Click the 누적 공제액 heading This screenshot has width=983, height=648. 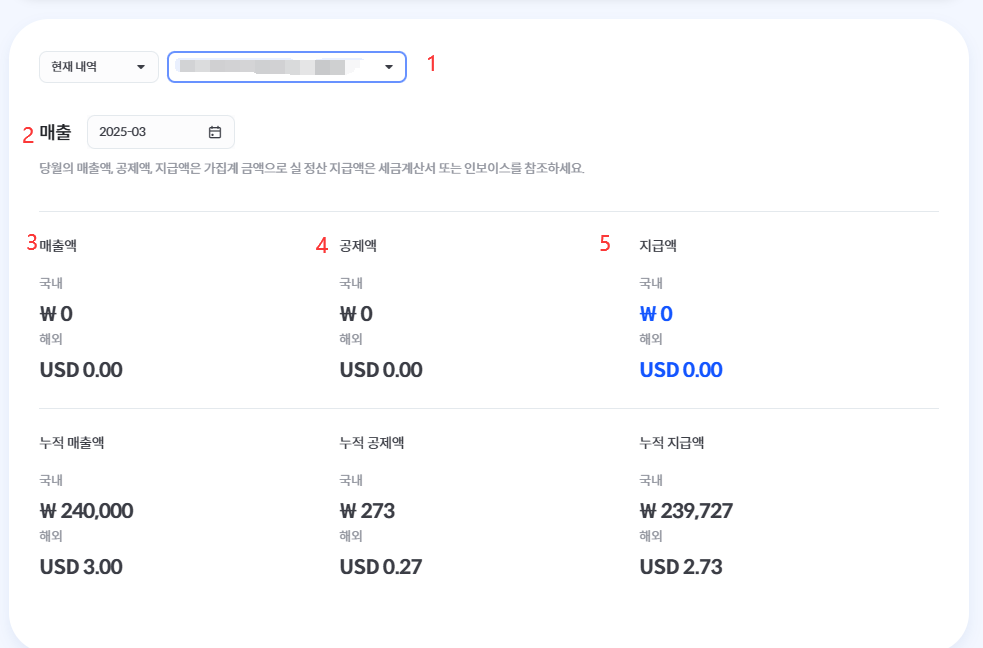372,443
